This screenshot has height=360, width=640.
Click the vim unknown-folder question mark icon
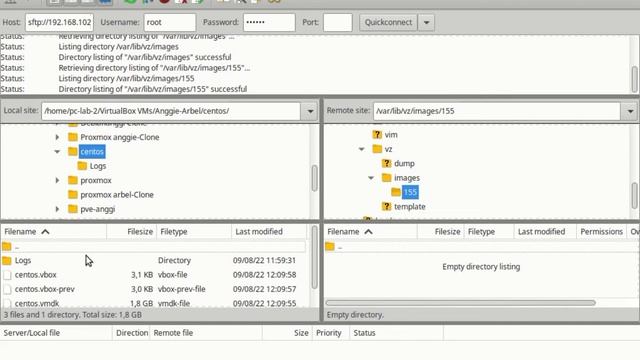377,134
